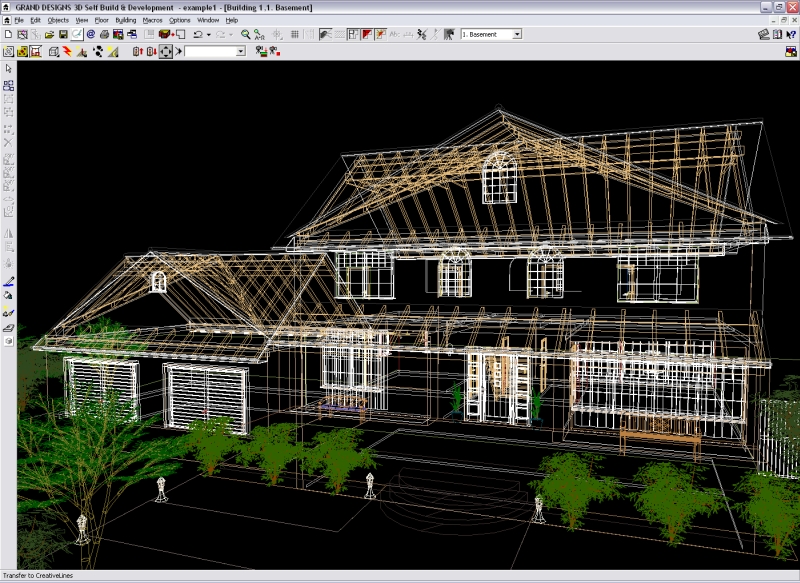Screen dimensions: 800x583
Task: Save the project with the floppy disk icon
Action: tap(63, 34)
